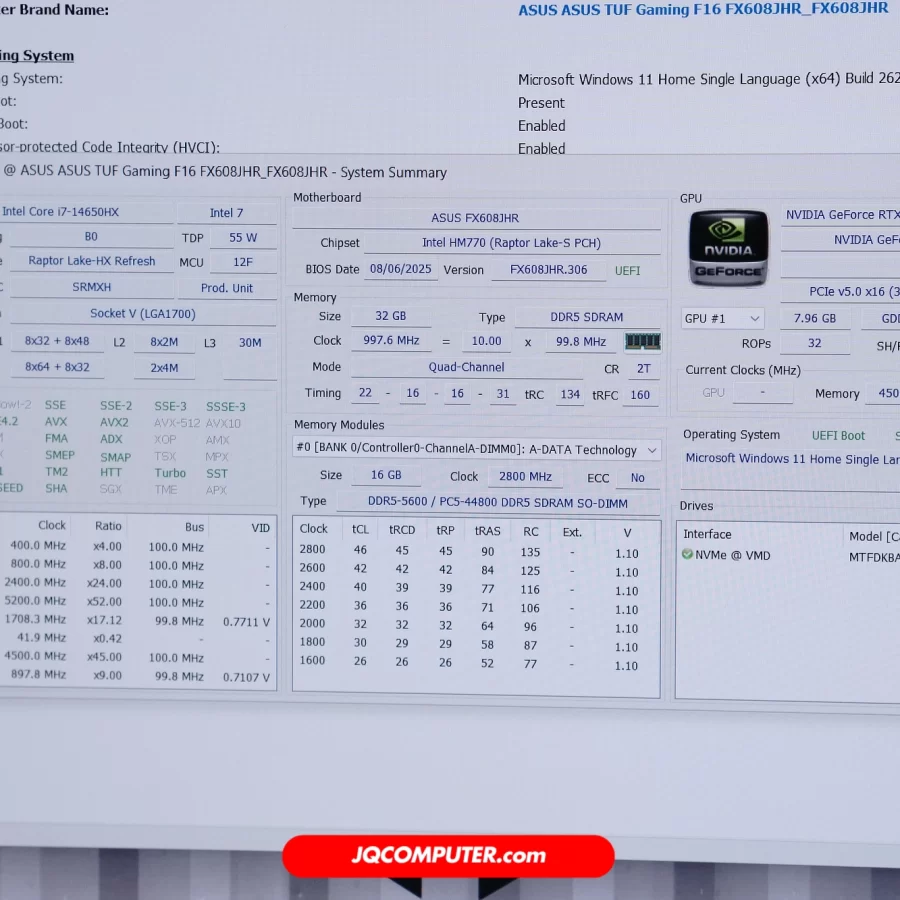Click the UEFI label beside BIOS version
This screenshot has height=900, width=900.
[x=627, y=271]
